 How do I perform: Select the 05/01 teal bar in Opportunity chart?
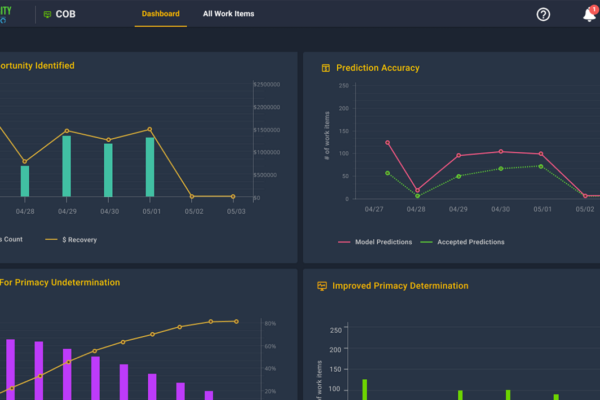(150, 167)
